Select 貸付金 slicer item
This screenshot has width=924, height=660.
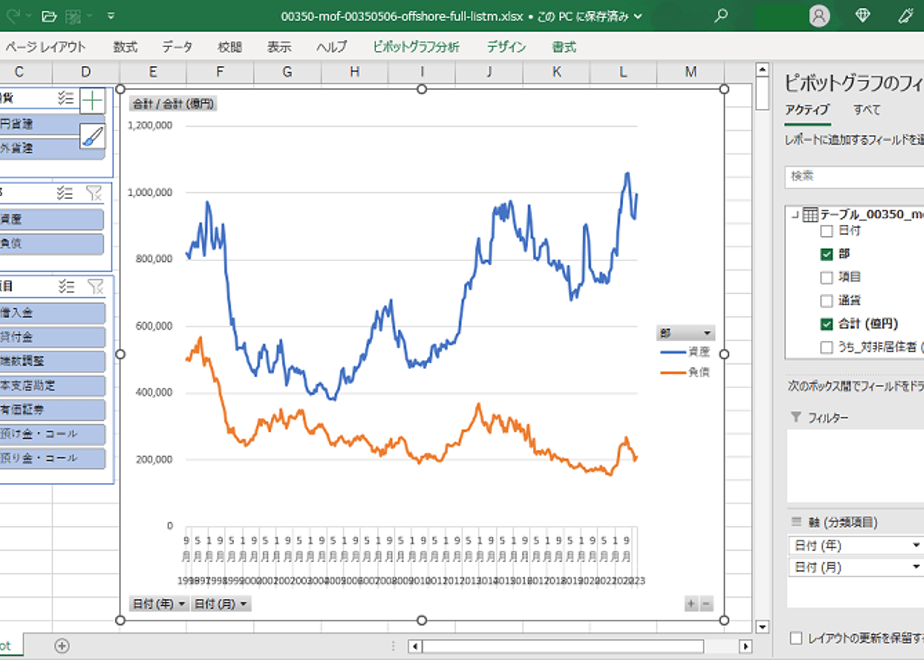(52, 337)
